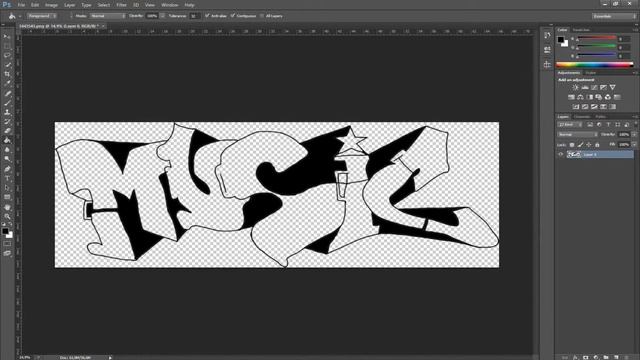
Task: Open the File menu
Action: point(21,5)
